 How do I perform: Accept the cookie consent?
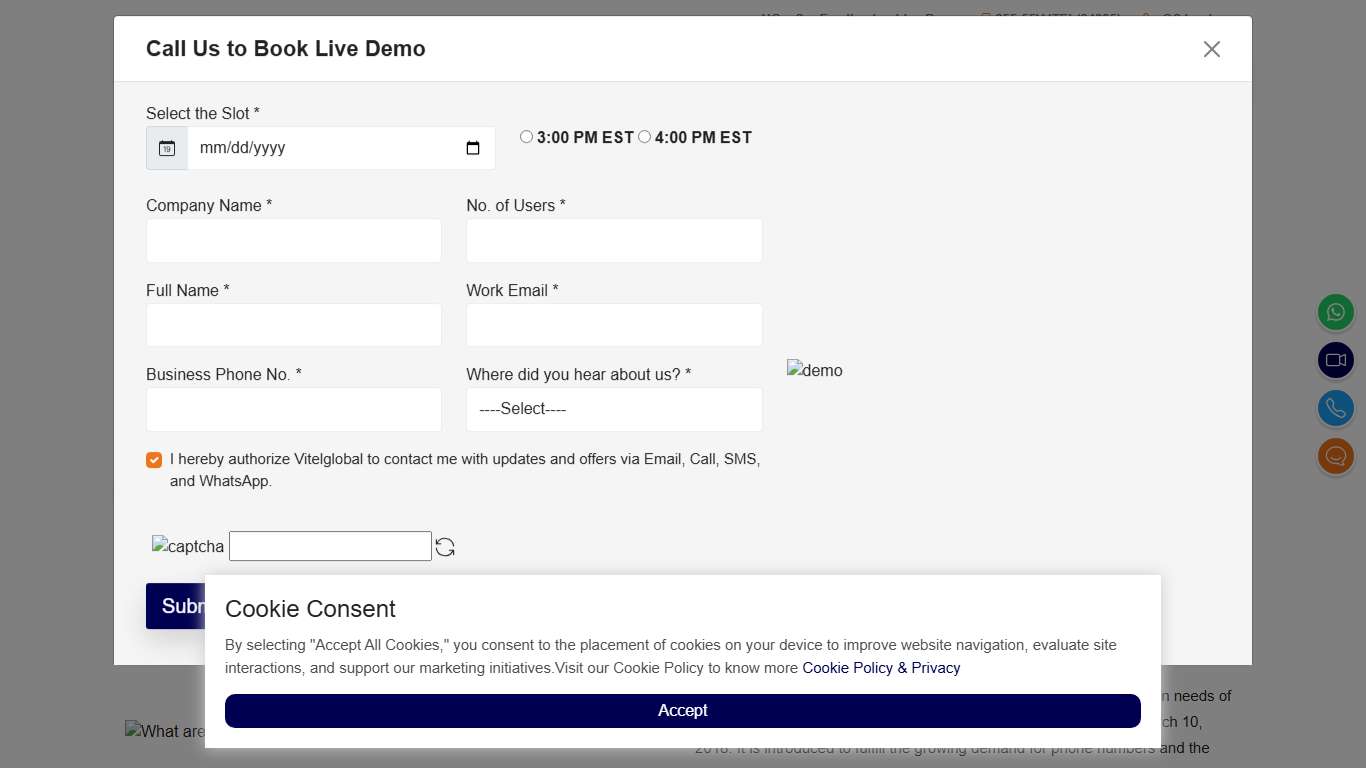682,711
